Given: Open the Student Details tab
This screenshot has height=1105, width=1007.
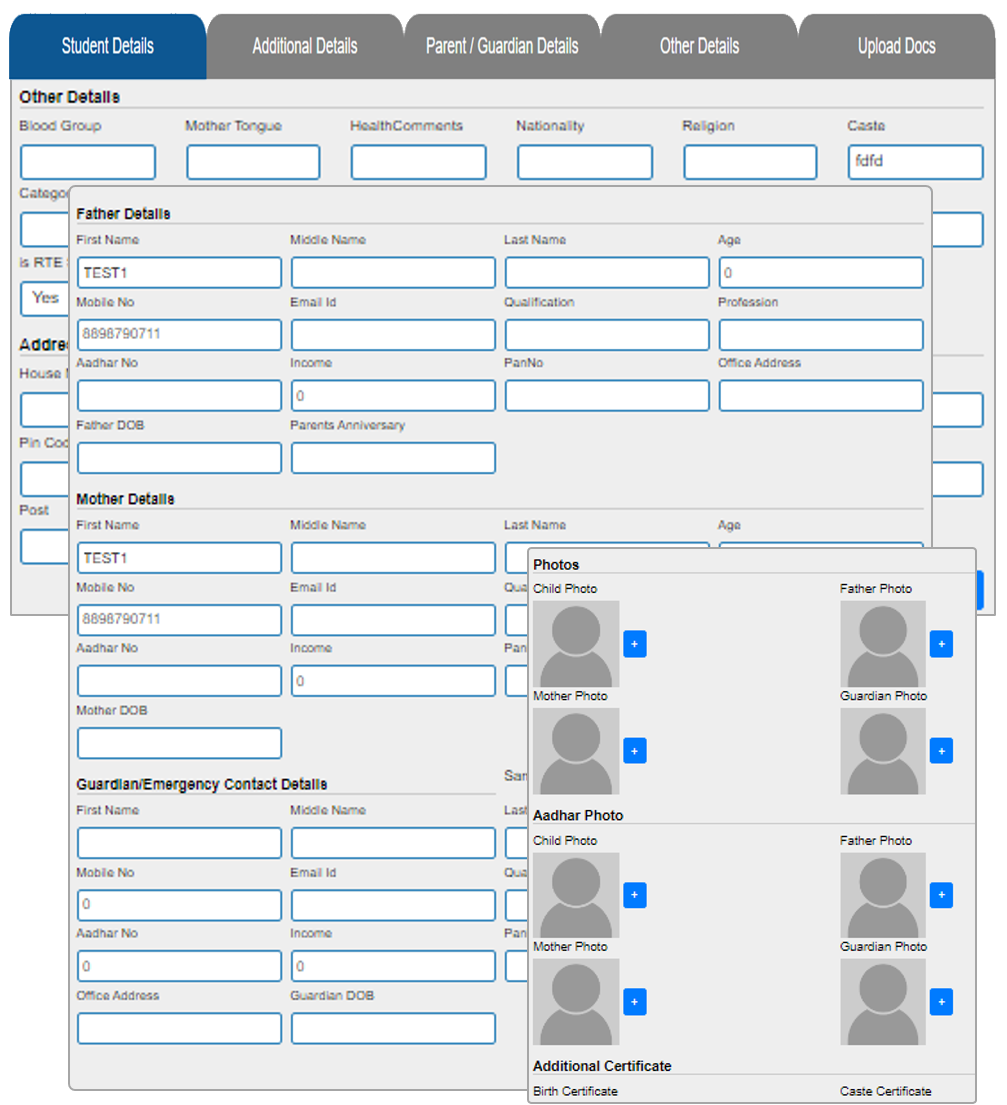Looking at the screenshot, I should pyautogui.click(x=108, y=47).
